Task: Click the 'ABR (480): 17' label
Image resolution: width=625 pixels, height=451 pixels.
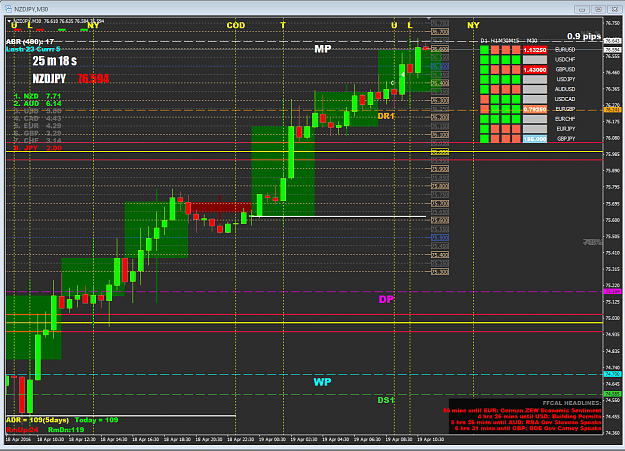Action: pyautogui.click(x=30, y=41)
